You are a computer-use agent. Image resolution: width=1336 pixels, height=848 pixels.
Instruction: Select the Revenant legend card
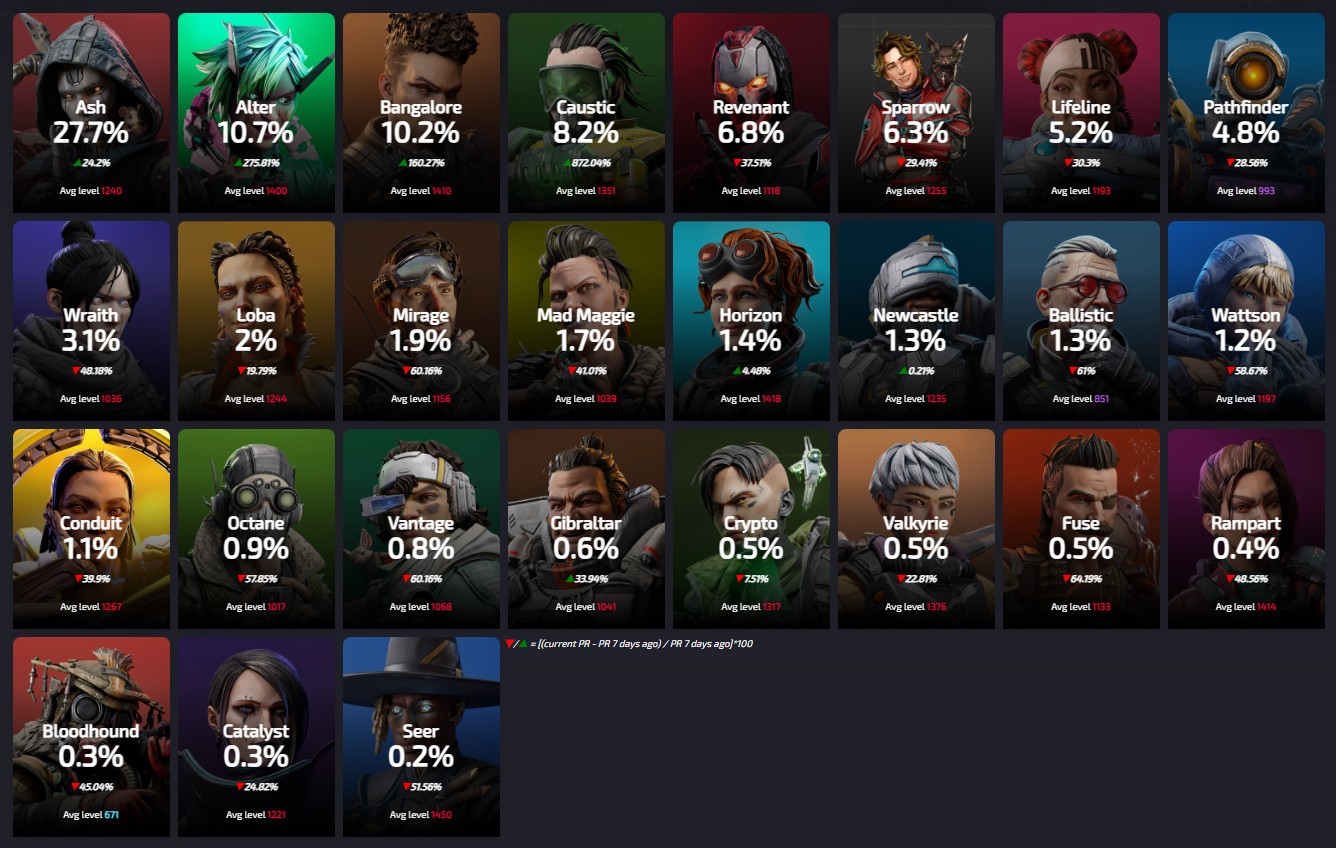(x=751, y=113)
